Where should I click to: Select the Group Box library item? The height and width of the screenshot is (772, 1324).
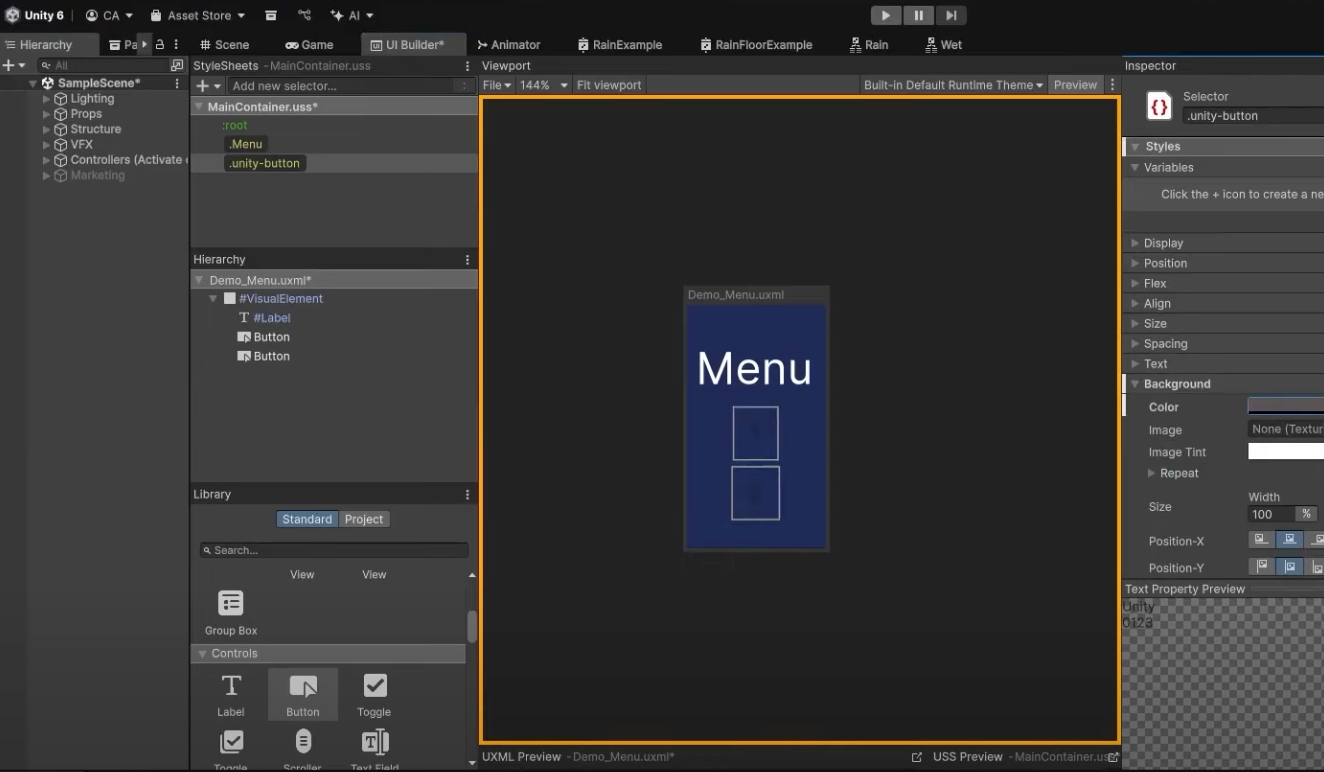(231, 612)
